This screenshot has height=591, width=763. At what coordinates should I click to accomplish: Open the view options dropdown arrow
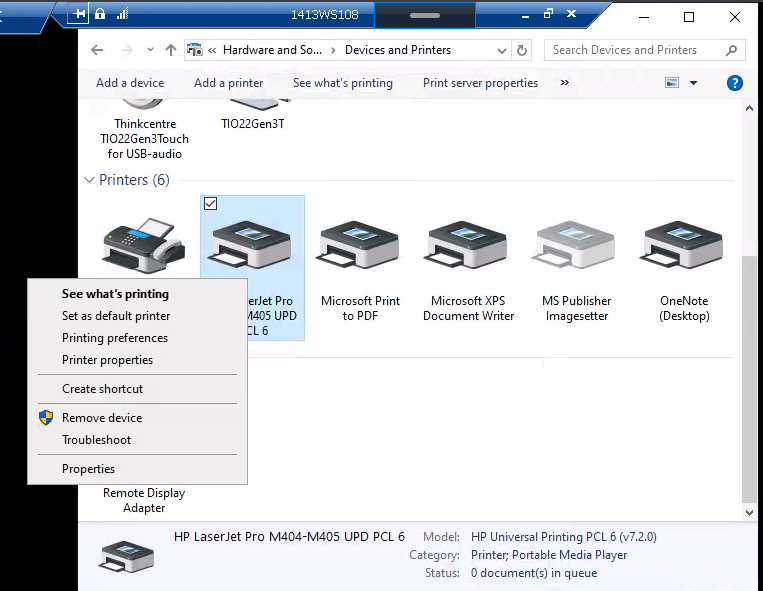[693, 83]
